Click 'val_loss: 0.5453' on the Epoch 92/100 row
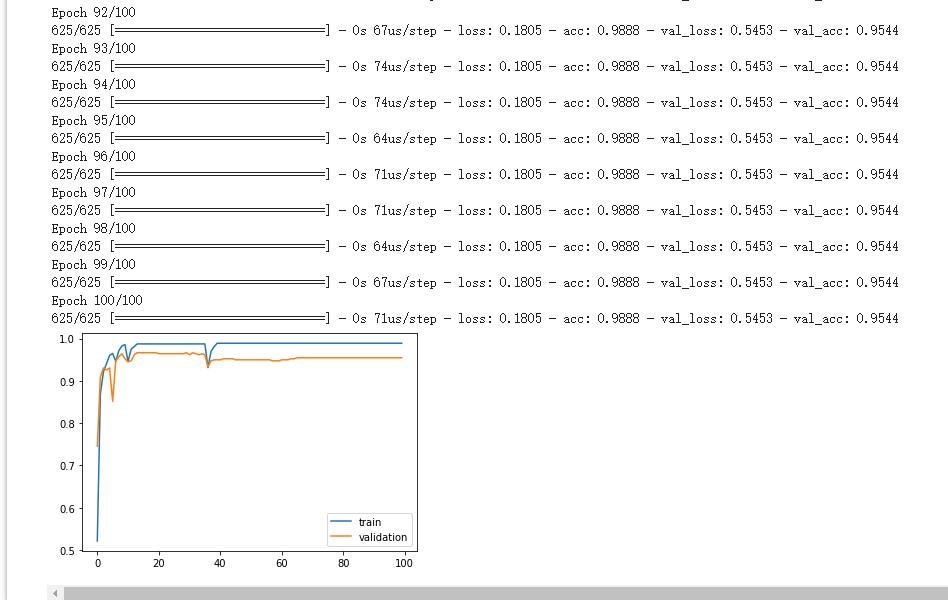 coord(716,30)
